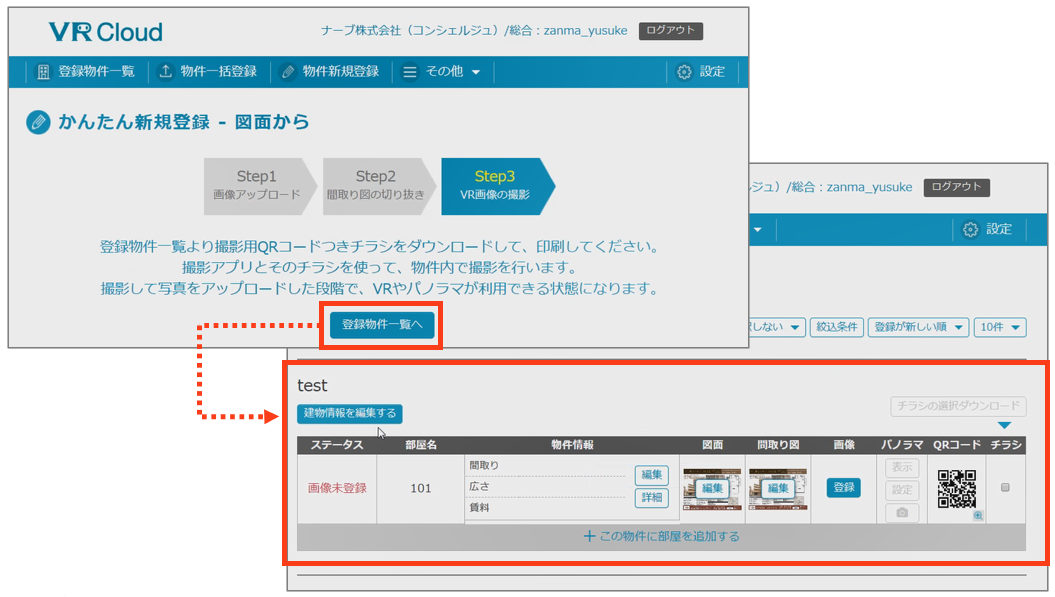Click the pencil icon beside かんたん新規登録 heading
This screenshot has width=1055, height=597.
click(x=38, y=123)
